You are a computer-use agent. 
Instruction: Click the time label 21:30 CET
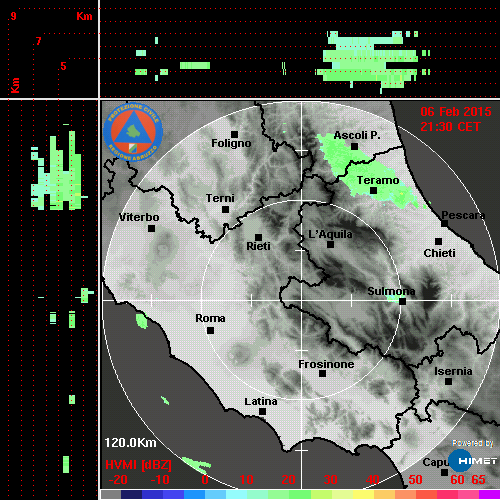(x=450, y=127)
